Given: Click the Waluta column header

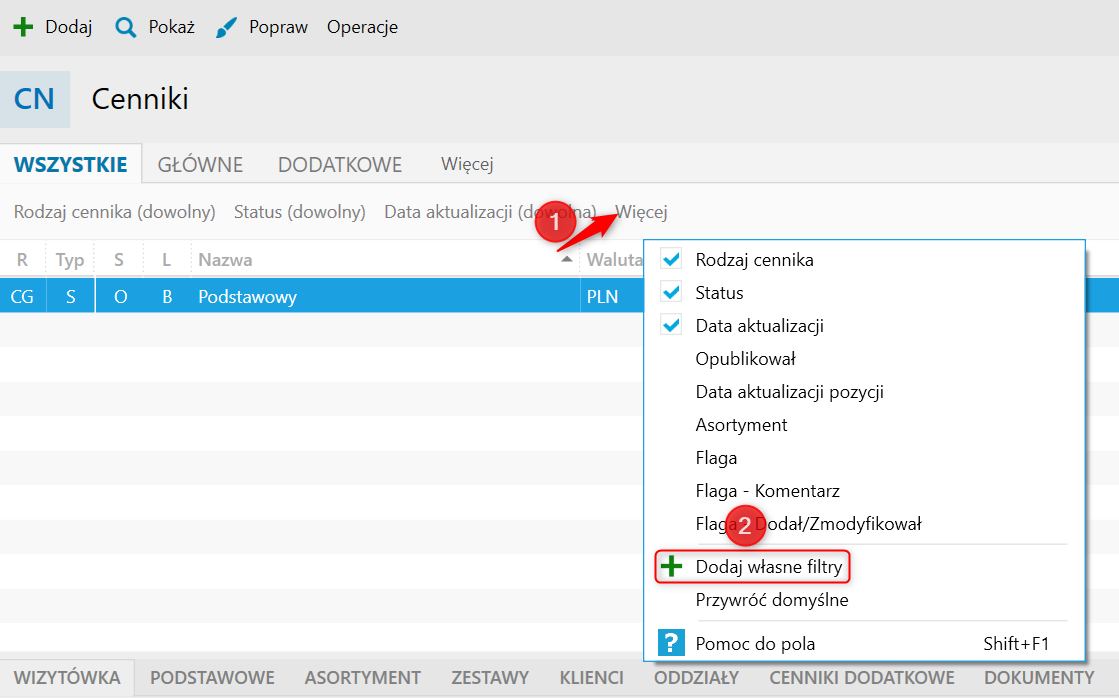Looking at the screenshot, I should click(613, 259).
